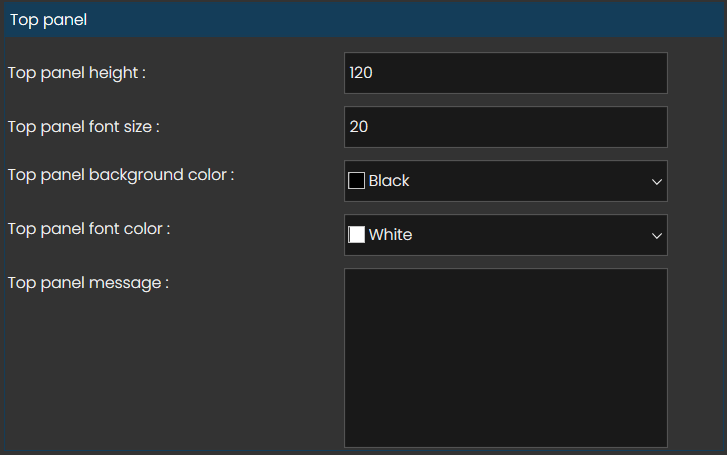727x455 pixels.
Task: Click the "Black" text in background dropdown
Action: pos(389,181)
